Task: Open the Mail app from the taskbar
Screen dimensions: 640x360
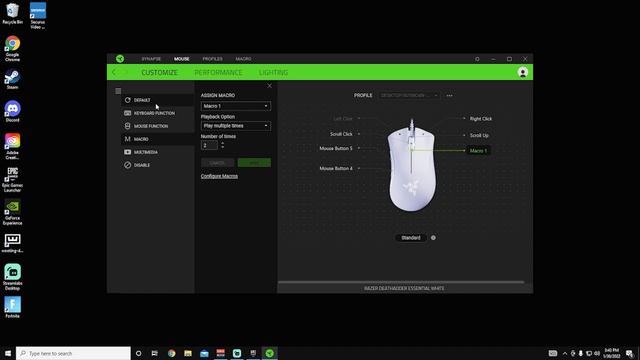Action: (204, 353)
